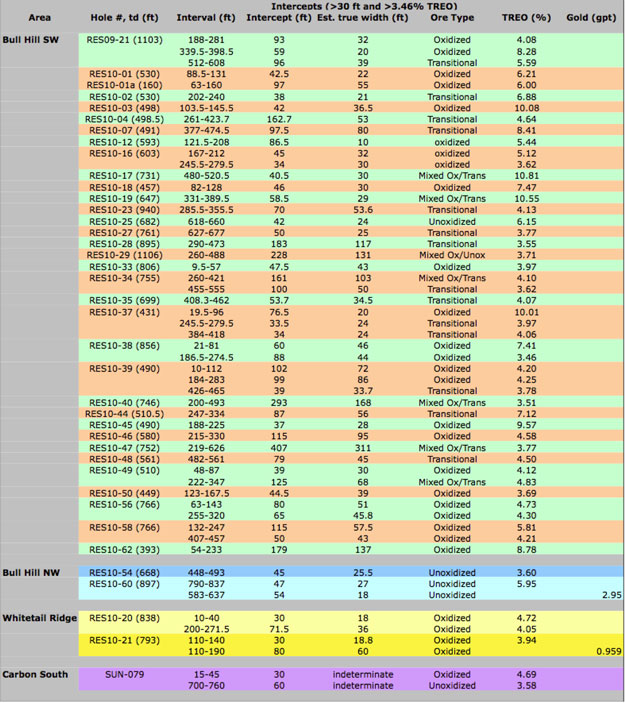
Task: Click the TREO (%) column header
Action: point(526,18)
